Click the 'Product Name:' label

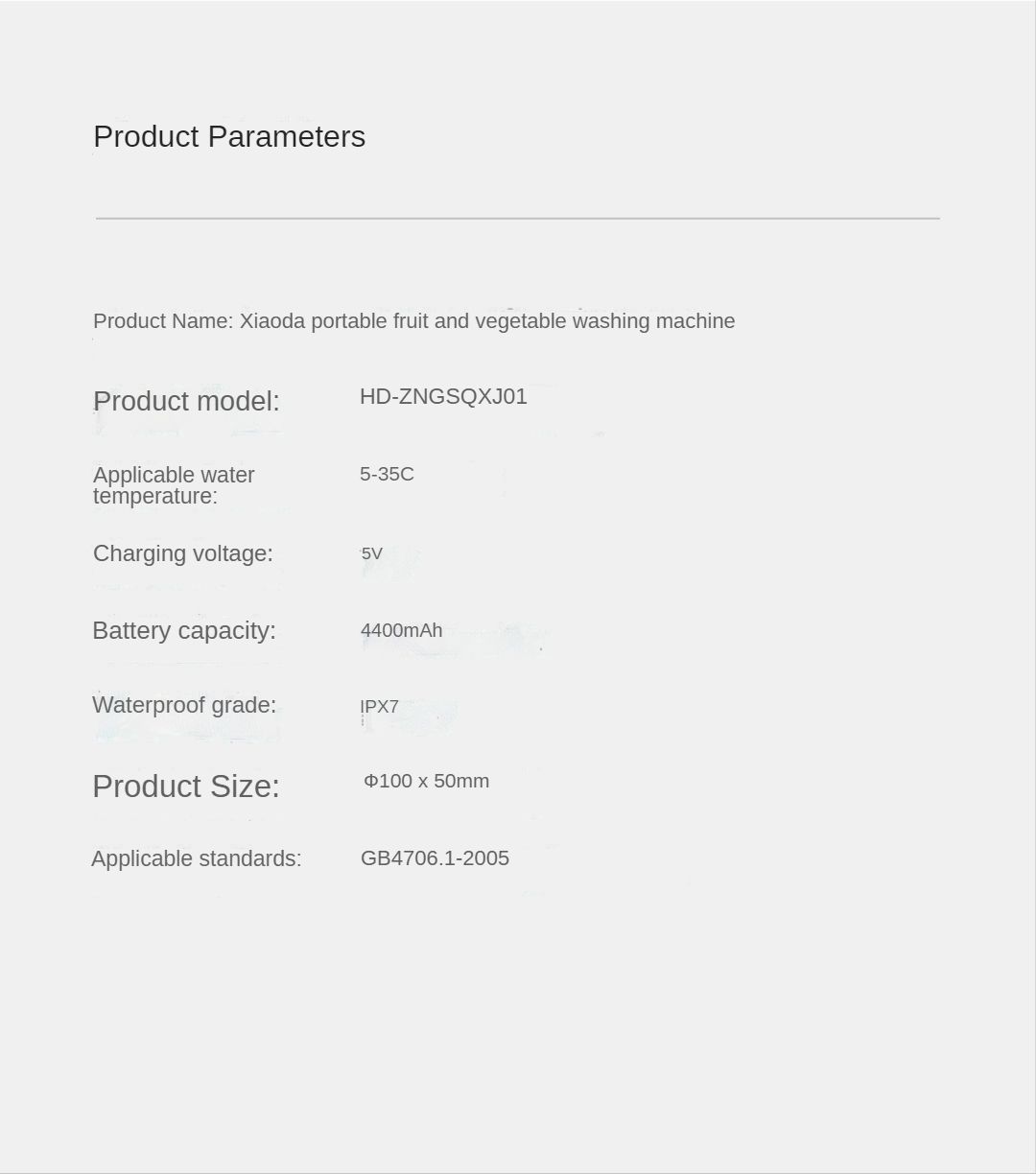point(163,321)
